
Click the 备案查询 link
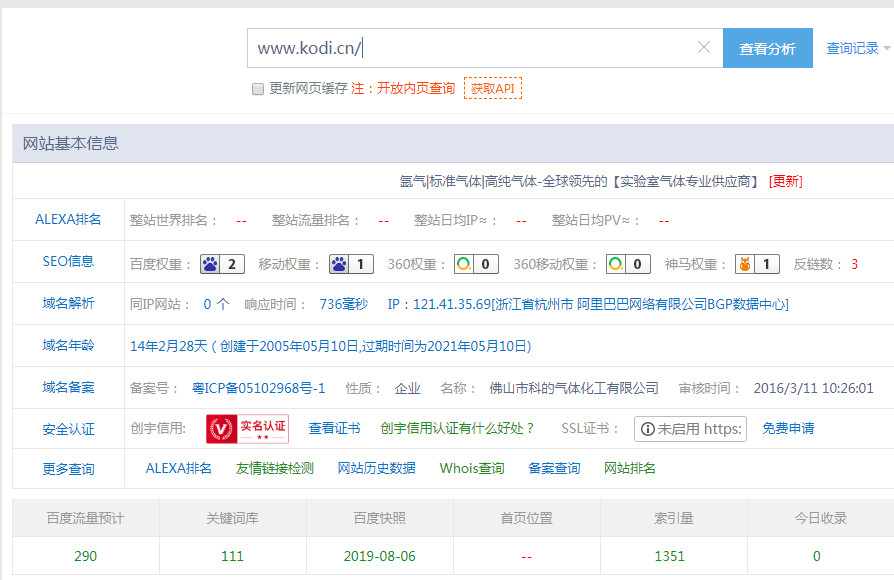[x=554, y=468]
